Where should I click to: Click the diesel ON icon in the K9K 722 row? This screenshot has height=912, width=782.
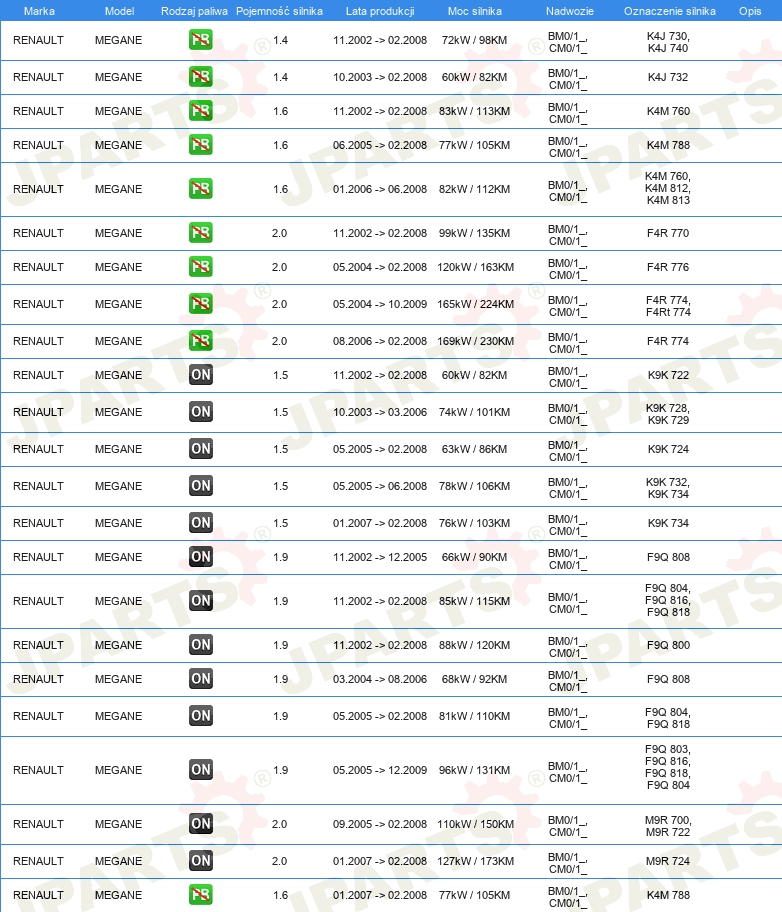tap(201, 375)
